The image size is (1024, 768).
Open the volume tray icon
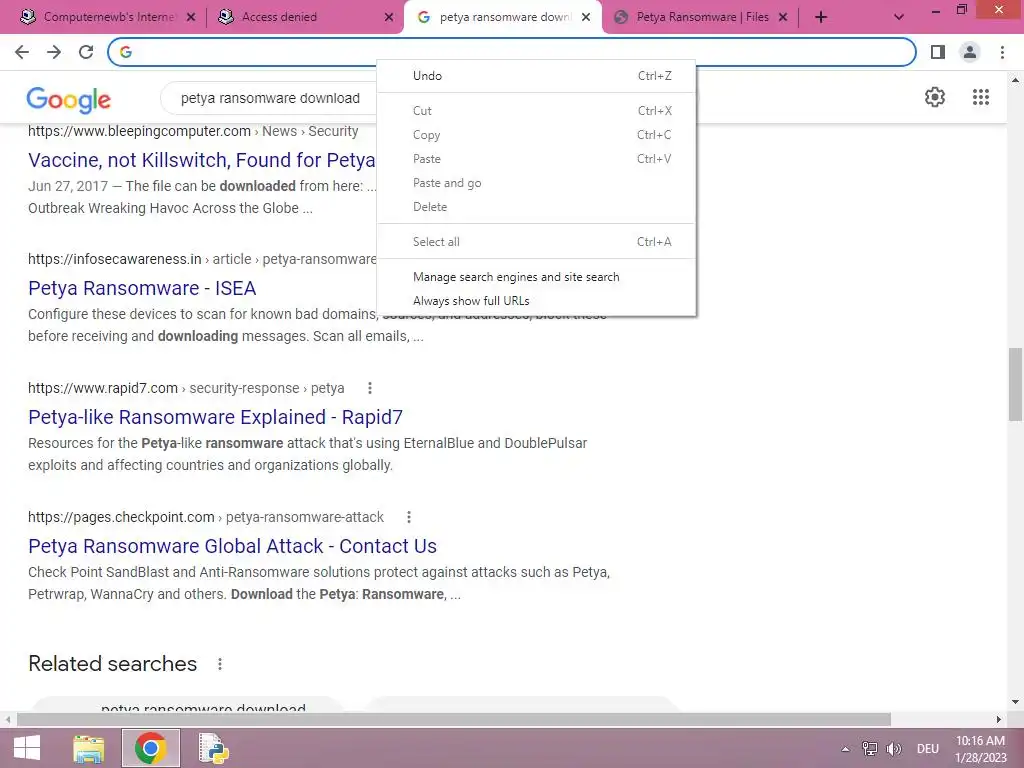click(894, 749)
